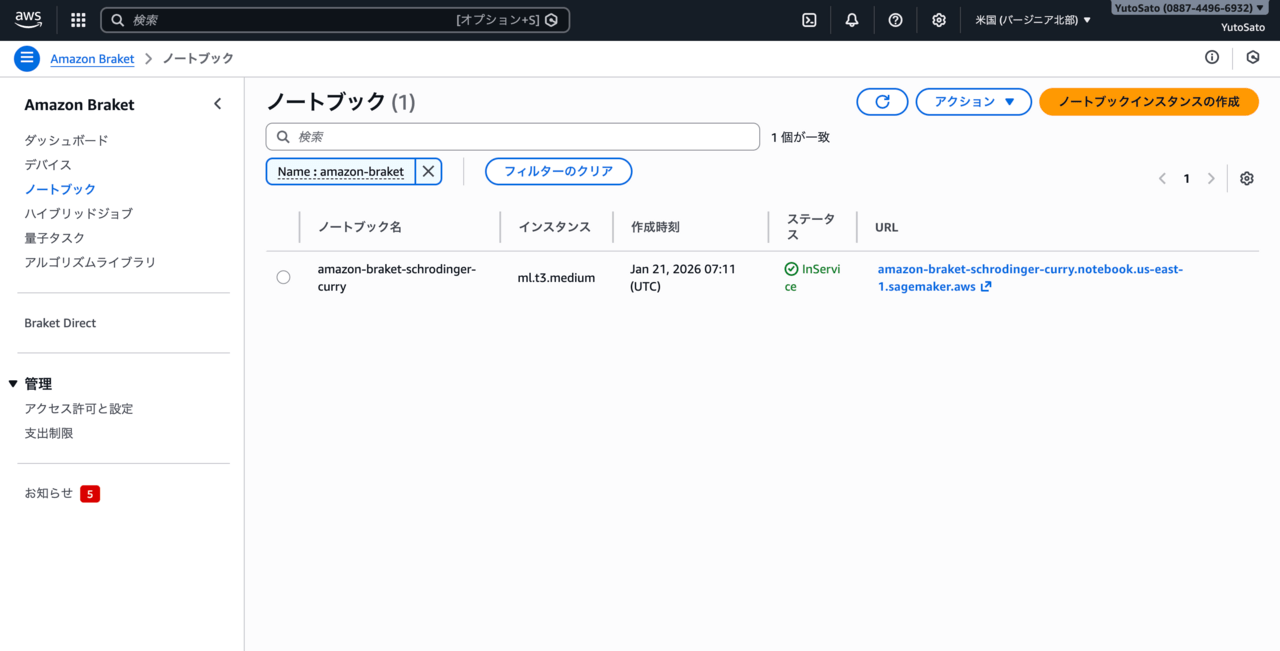The width and height of the screenshot is (1280, 651).
Task: Open the AWS services grid menu
Action: point(78,20)
